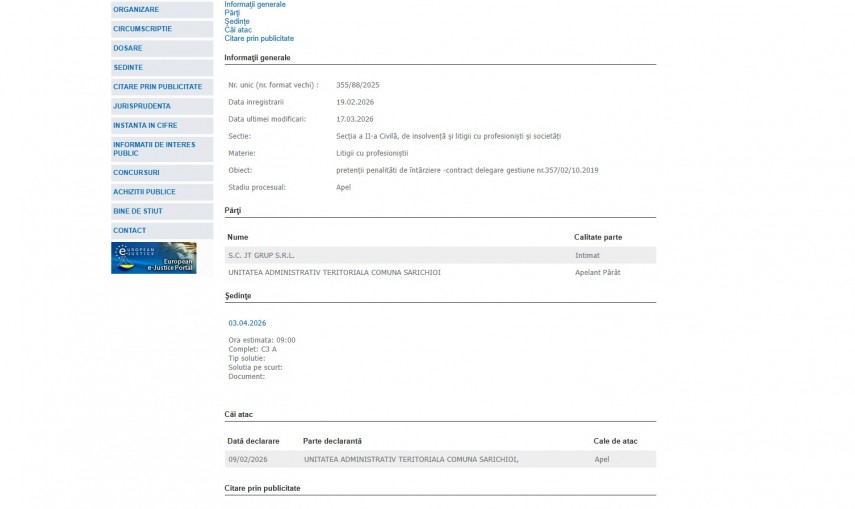
Task: Open the 03.04.2026 hearing date link
Action: point(247,323)
